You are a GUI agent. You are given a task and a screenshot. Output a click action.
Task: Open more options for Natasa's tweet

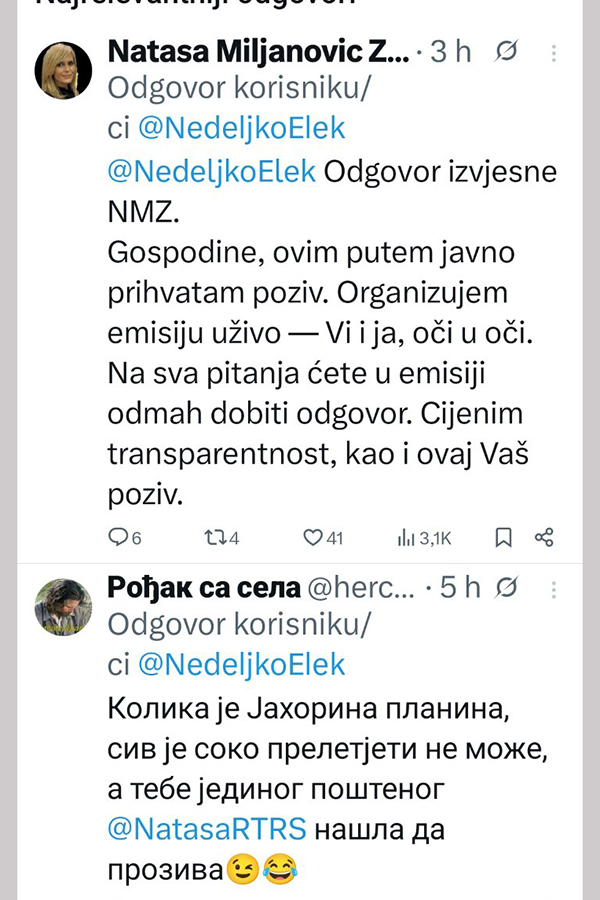click(556, 52)
